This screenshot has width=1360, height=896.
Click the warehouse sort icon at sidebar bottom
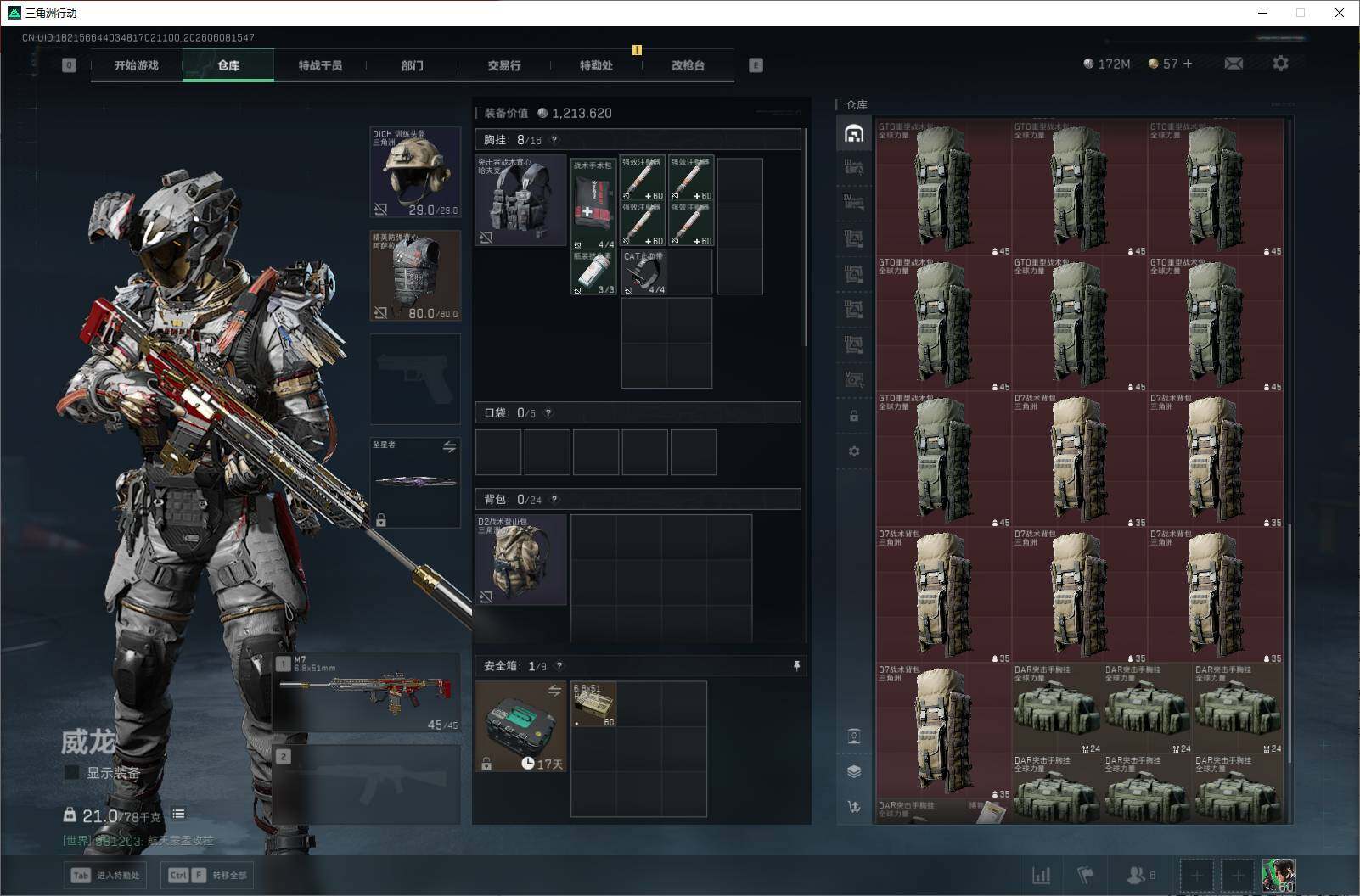pyautogui.click(x=854, y=807)
